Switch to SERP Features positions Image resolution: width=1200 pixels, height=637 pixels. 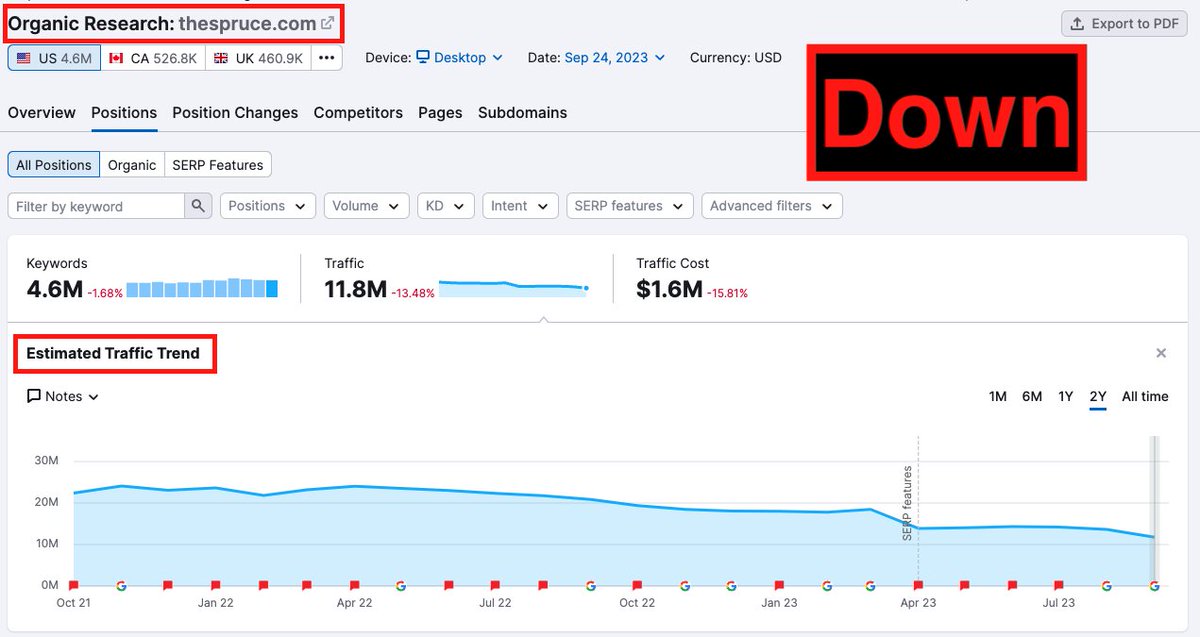(218, 165)
